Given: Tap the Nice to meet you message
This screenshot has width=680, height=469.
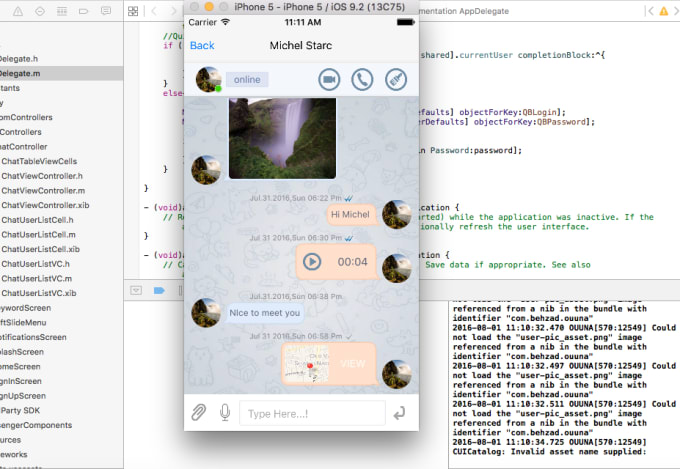Looking at the screenshot, I should pos(265,313).
